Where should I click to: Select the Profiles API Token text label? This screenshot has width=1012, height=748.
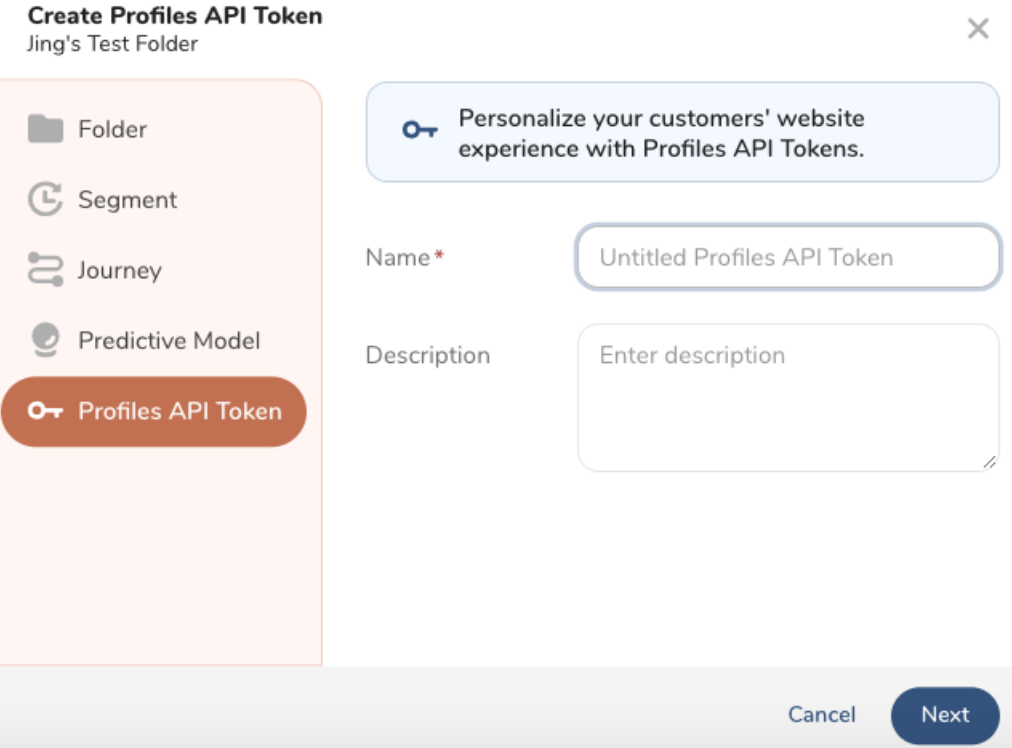tap(180, 411)
